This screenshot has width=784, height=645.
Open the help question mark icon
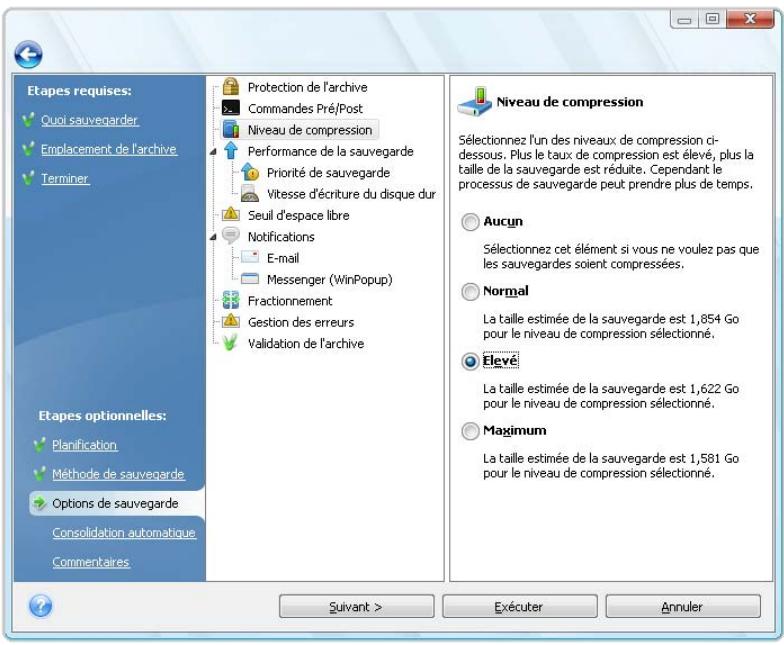click(40, 606)
